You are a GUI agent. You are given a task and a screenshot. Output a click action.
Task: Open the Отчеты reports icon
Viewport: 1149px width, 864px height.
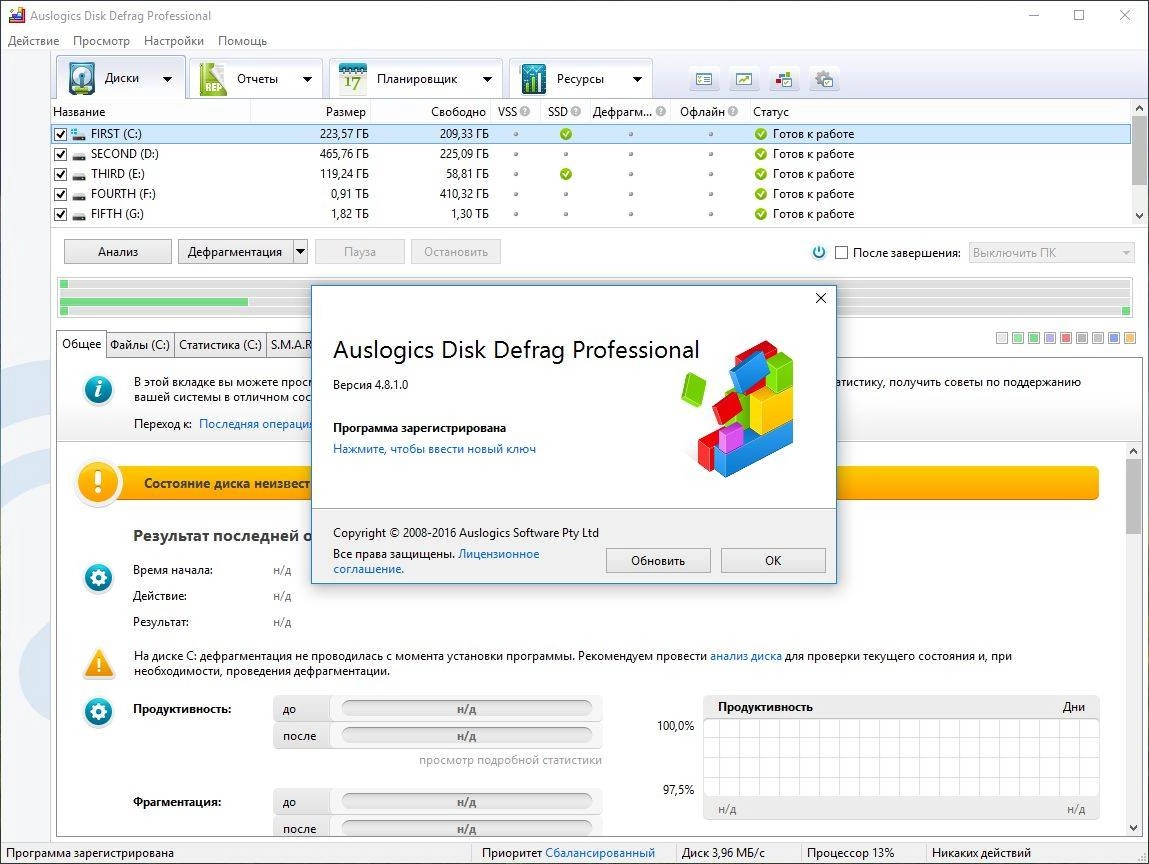pyautogui.click(x=213, y=78)
